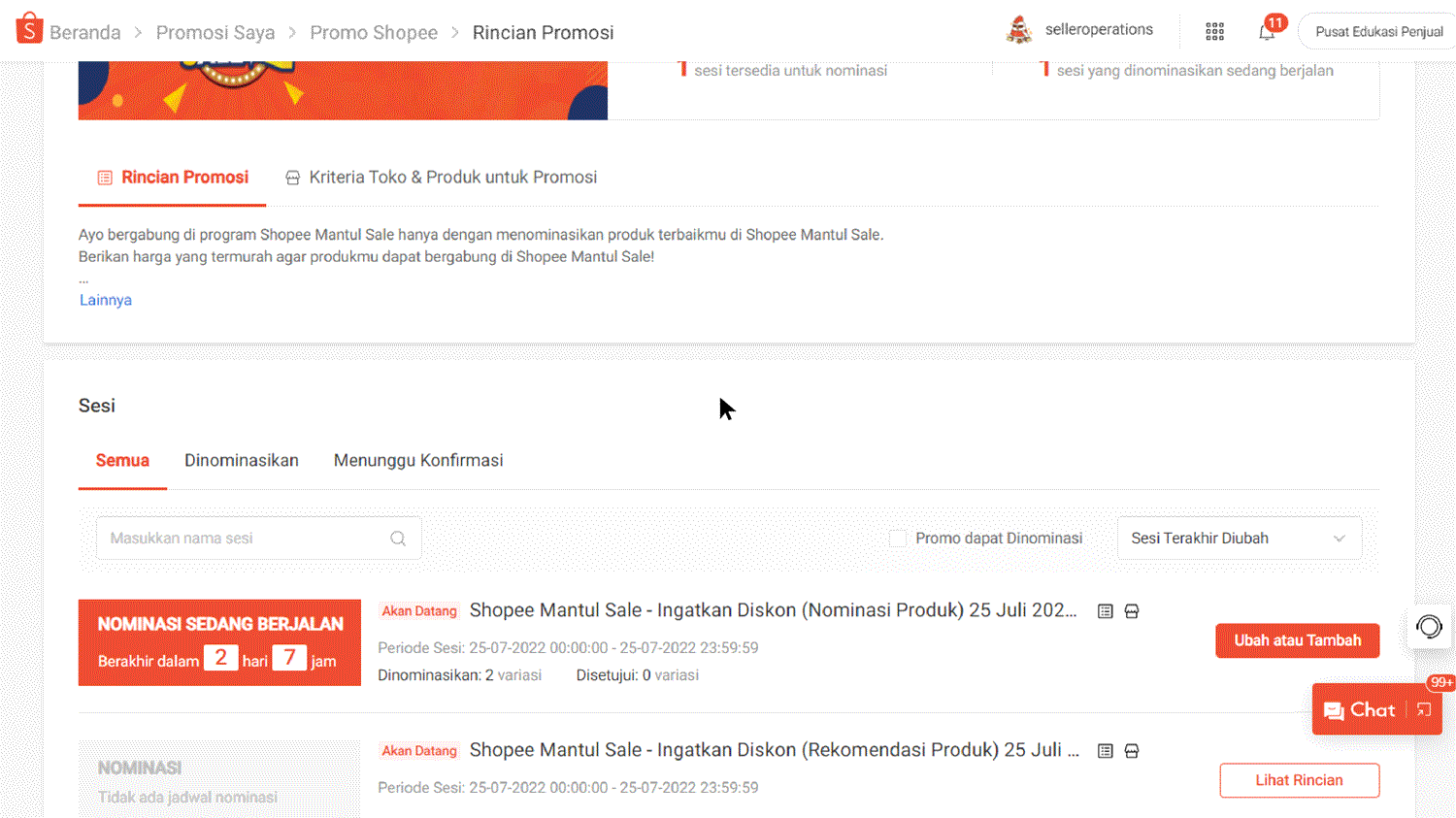Expand description with Lainnya link
1456x818 pixels.
pos(106,301)
